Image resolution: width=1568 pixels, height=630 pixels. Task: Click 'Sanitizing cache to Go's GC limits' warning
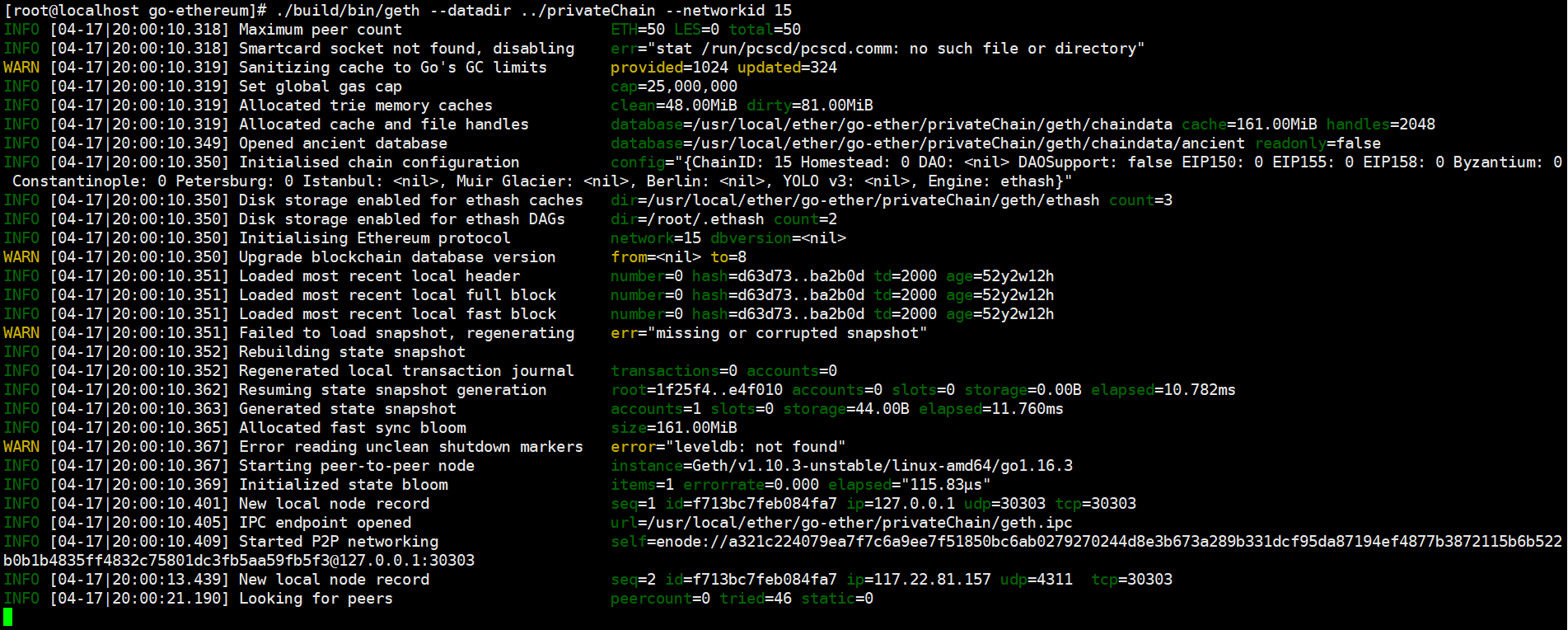[x=393, y=68]
